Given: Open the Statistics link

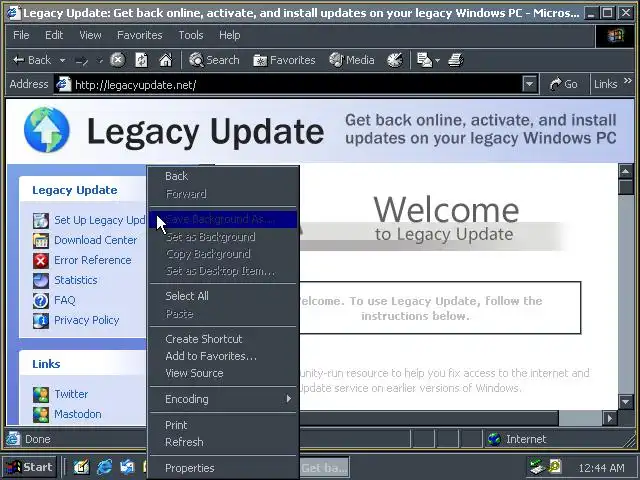Looking at the screenshot, I should (x=76, y=280).
